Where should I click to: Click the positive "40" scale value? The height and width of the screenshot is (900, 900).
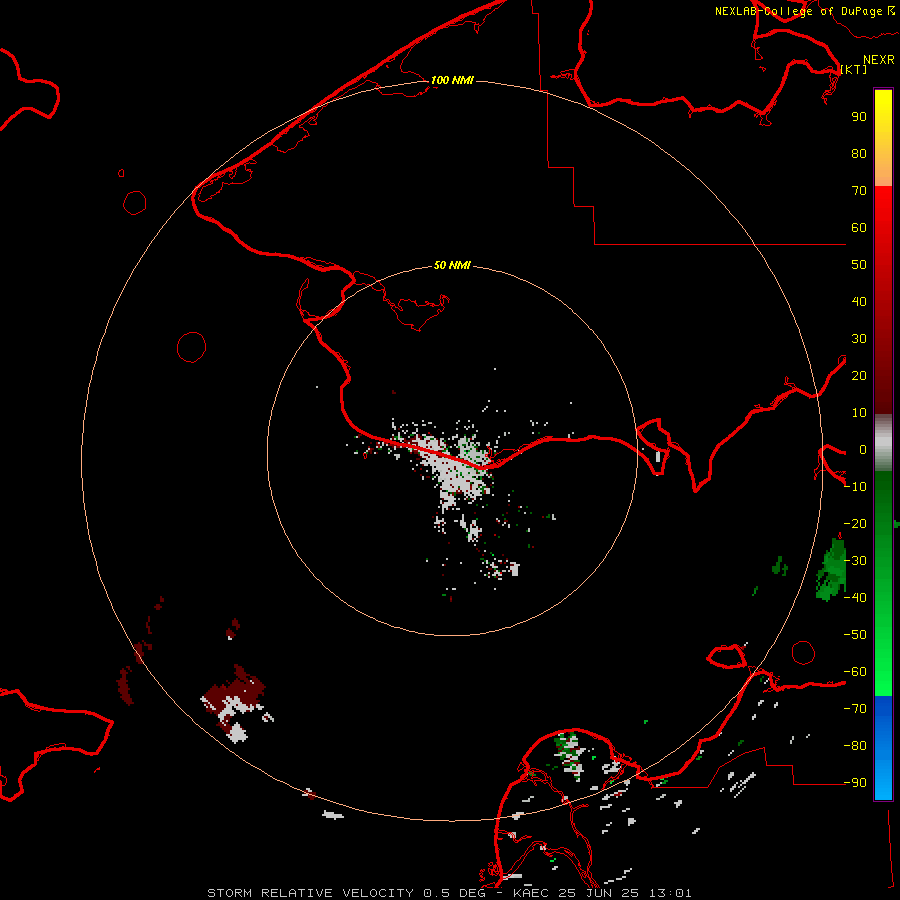click(x=859, y=301)
